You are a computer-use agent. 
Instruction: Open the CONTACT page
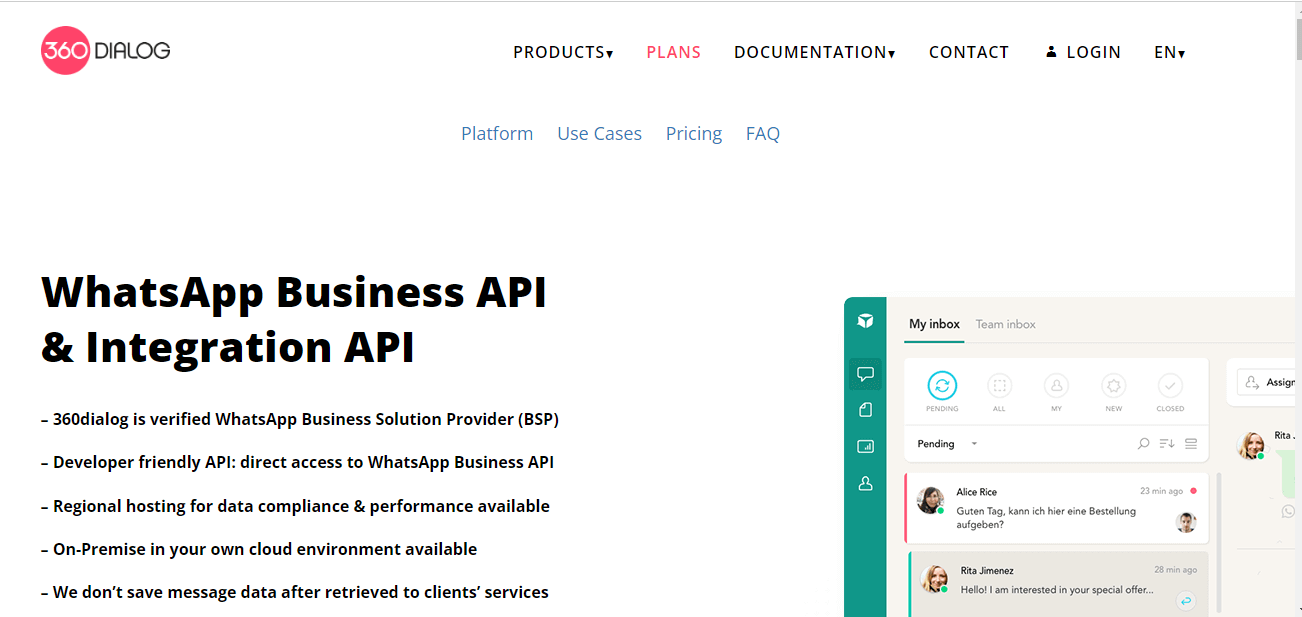click(969, 52)
